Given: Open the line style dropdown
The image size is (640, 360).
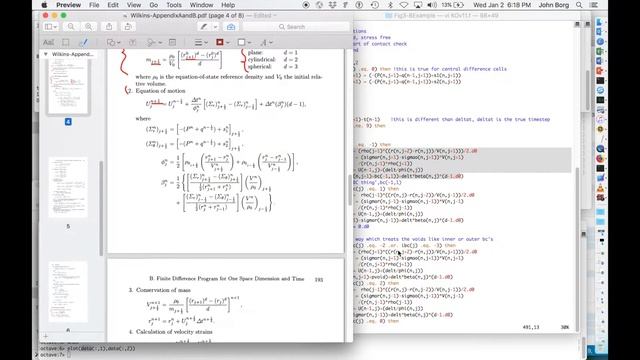Looking at the screenshot, I should [x=200, y=42].
